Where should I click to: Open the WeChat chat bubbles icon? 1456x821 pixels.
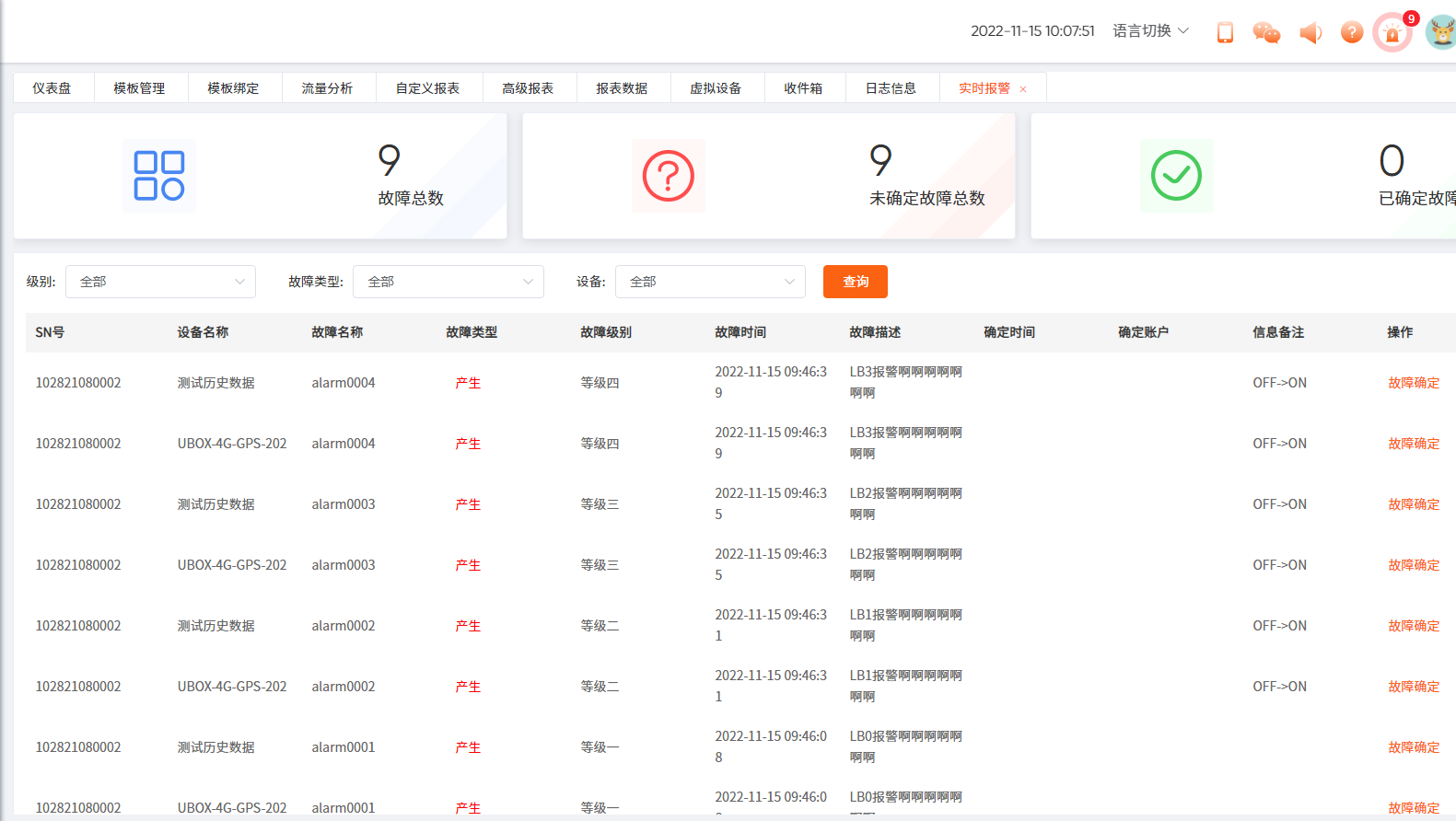click(x=1266, y=33)
